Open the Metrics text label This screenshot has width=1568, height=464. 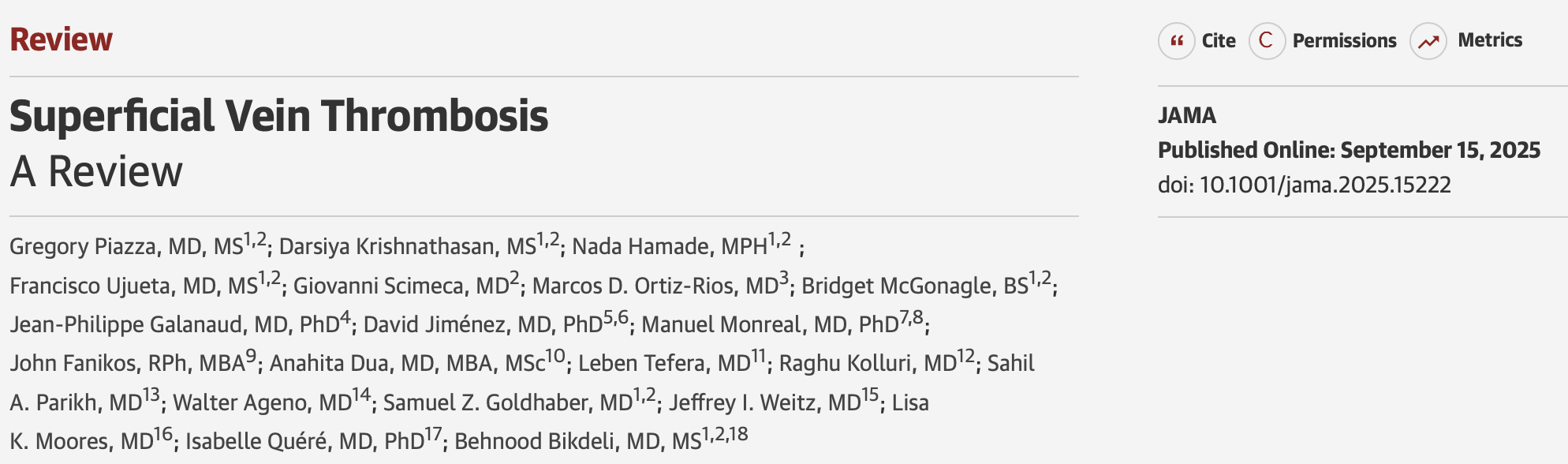1490,40
